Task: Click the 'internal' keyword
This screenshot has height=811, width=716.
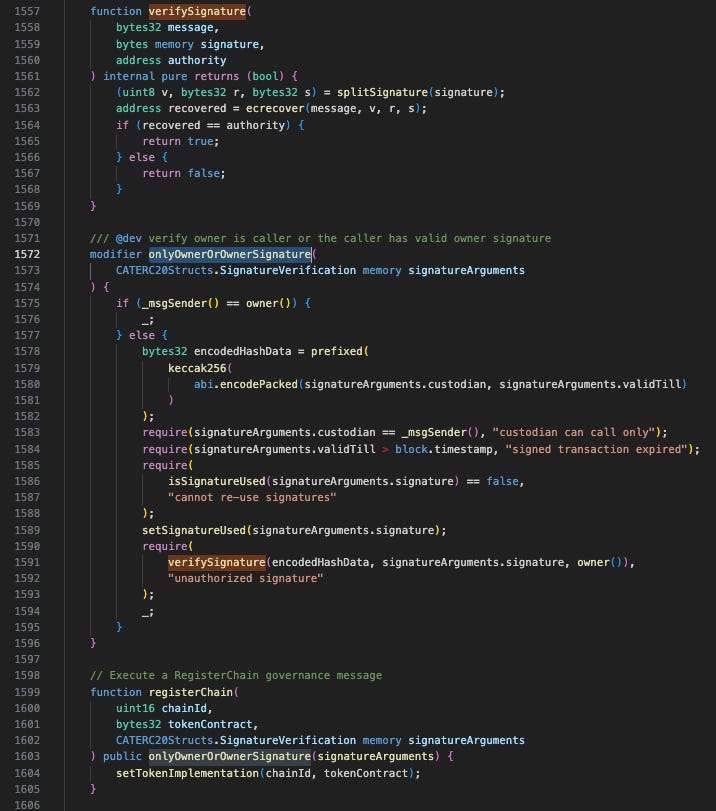Action: click(129, 76)
